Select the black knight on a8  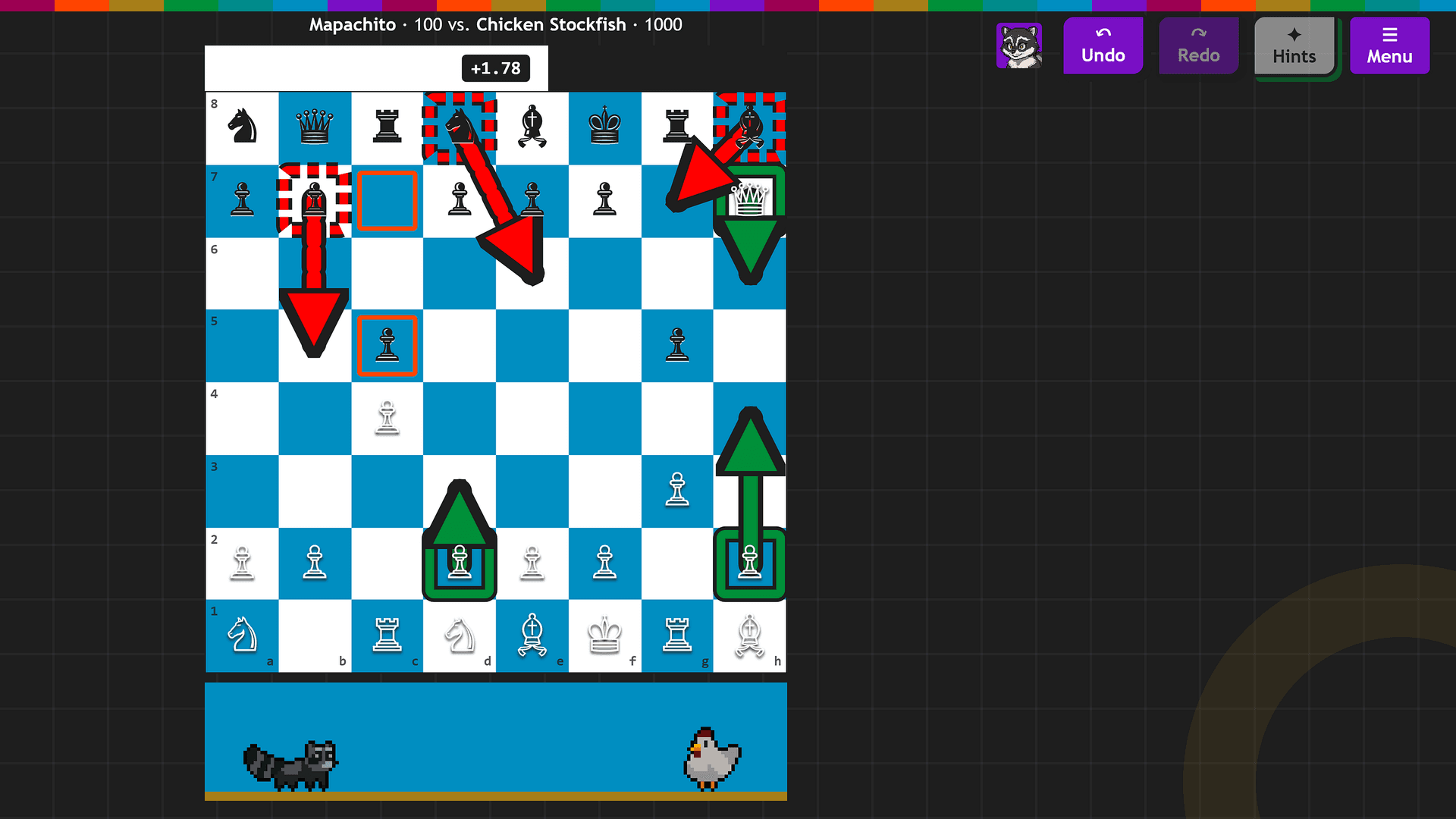(243, 126)
